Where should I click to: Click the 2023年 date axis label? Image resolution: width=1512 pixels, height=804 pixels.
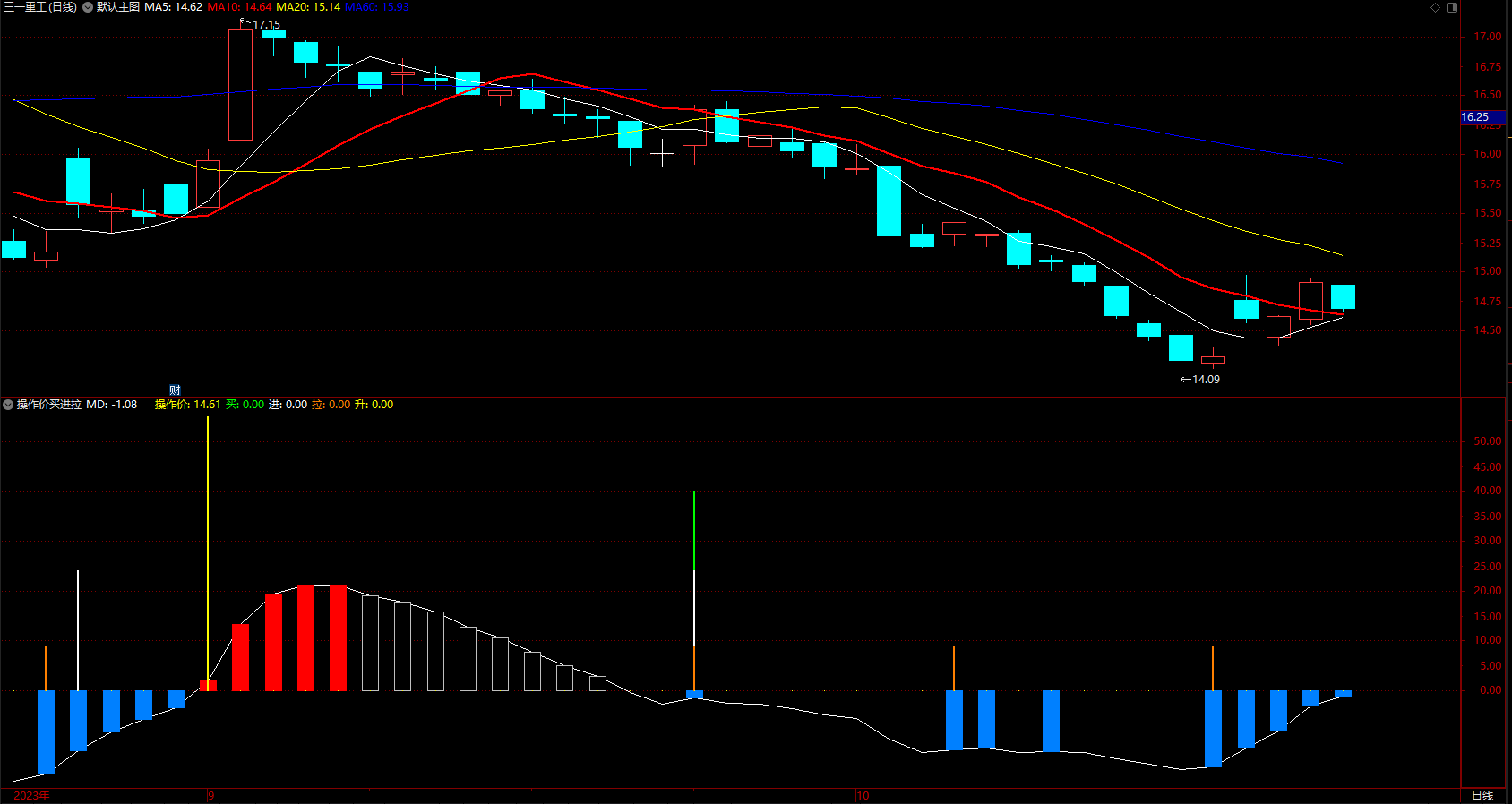(32, 796)
